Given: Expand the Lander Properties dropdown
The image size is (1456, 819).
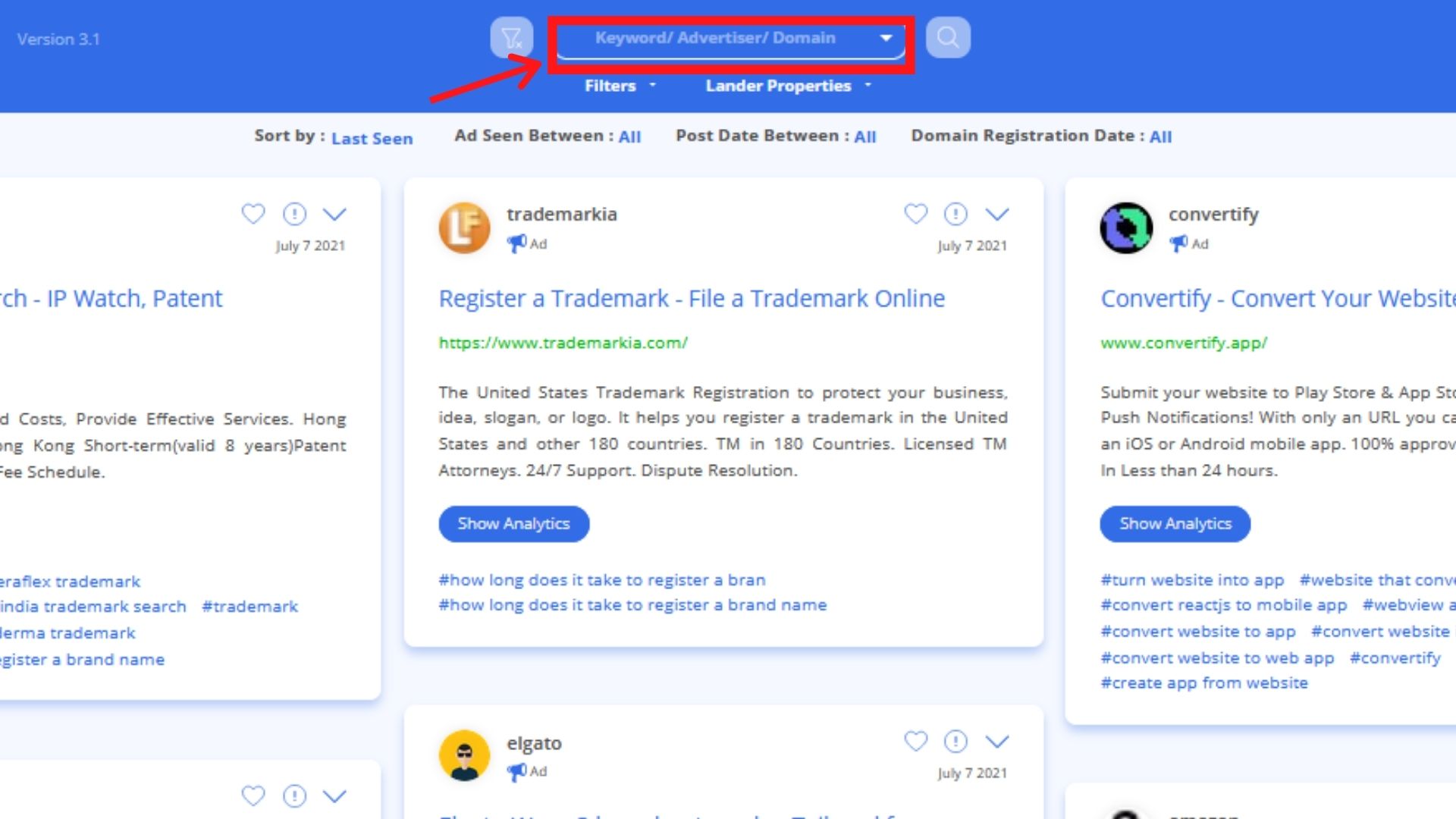Looking at the screenshot, I should pos(787,85).
